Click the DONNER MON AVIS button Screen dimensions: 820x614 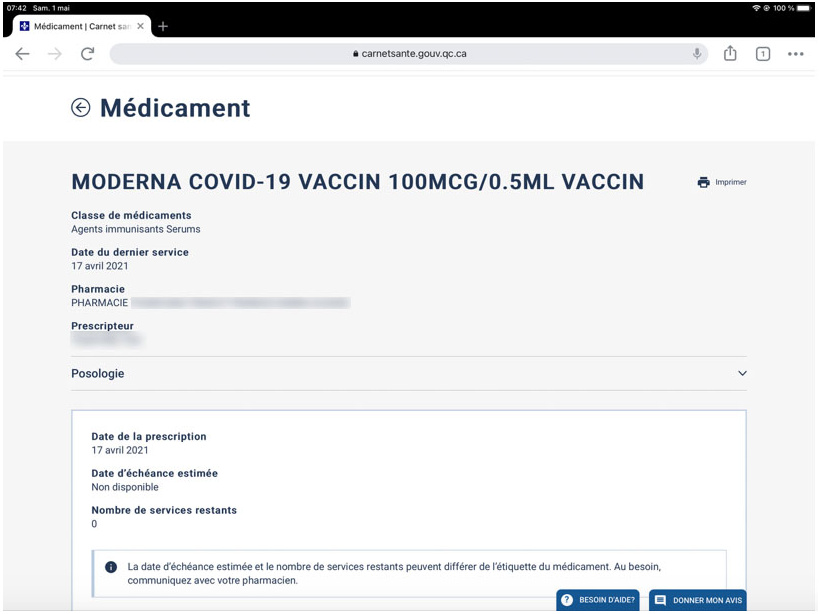click(698, 600)
